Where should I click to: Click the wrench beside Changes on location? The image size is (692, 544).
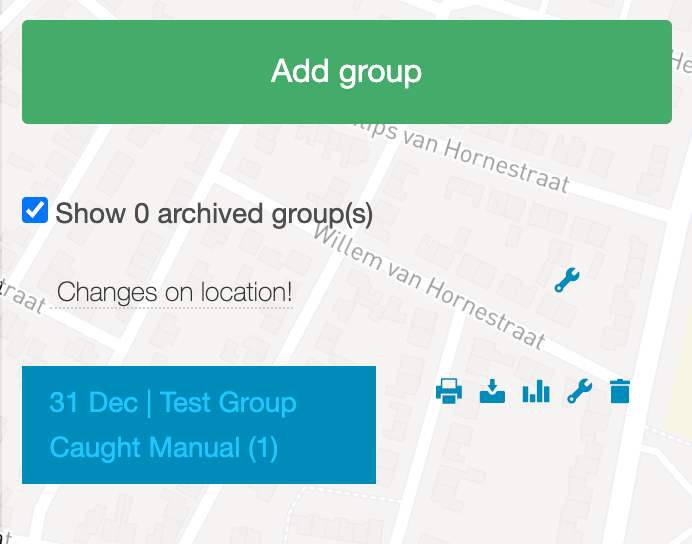(x=567, y=280)
